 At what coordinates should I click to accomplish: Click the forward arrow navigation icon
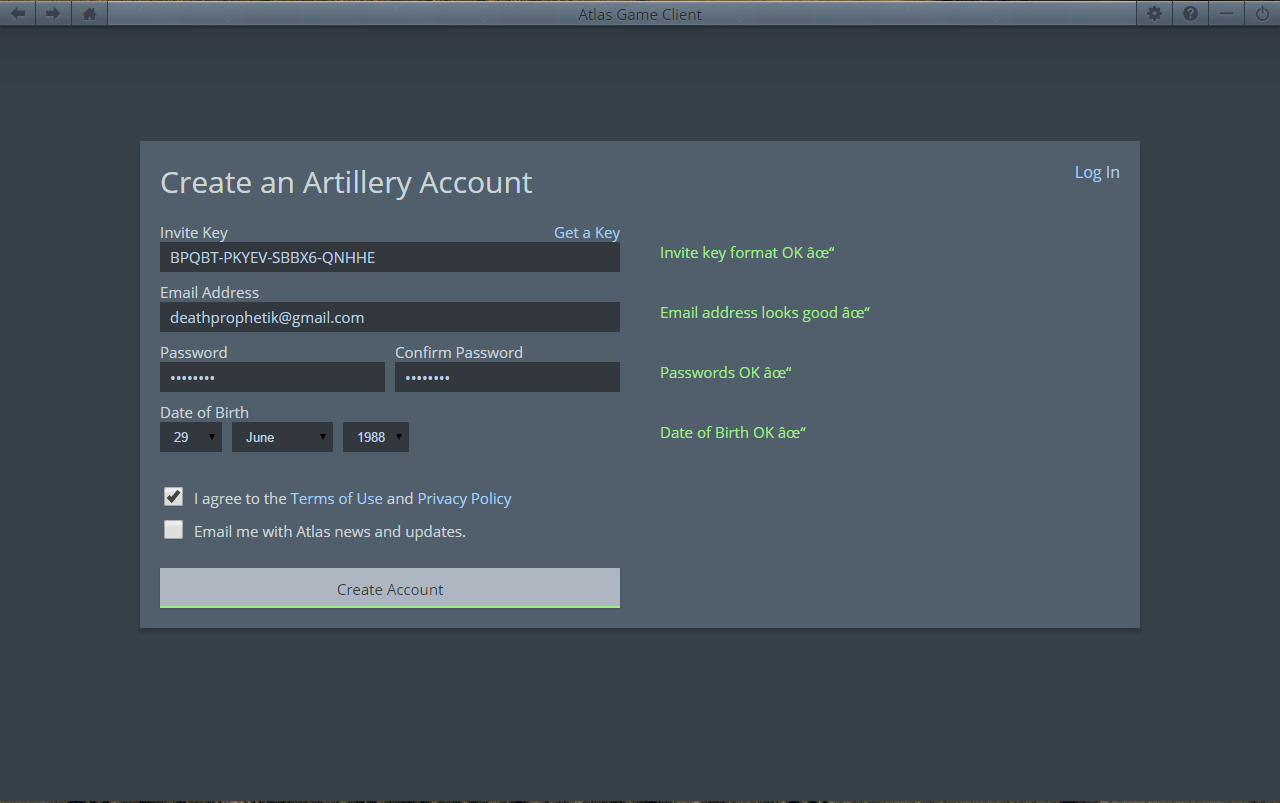point(53,14)
